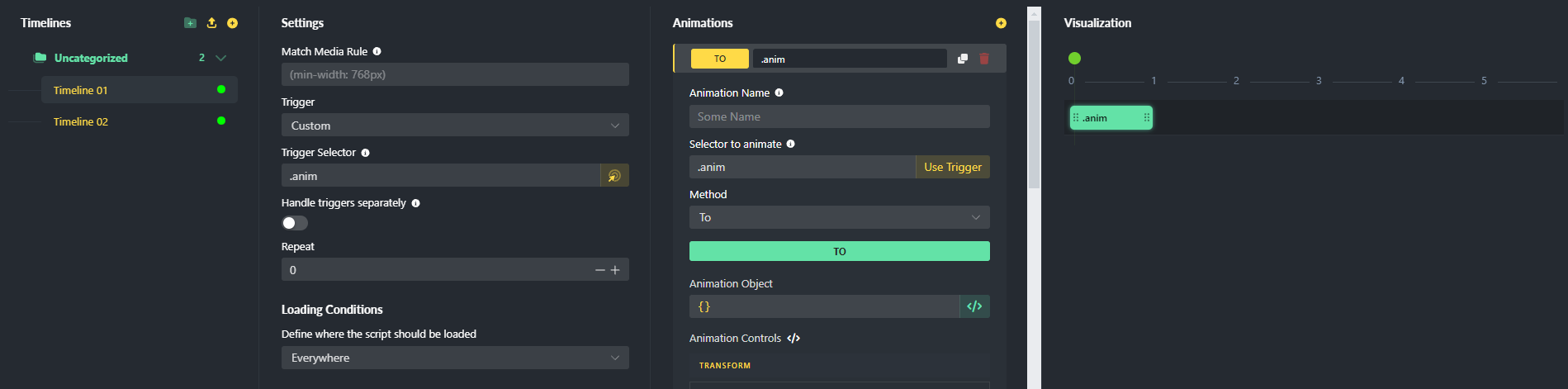
Task: Toggle Timeline 02 green status dot
Action: point(221,121)
